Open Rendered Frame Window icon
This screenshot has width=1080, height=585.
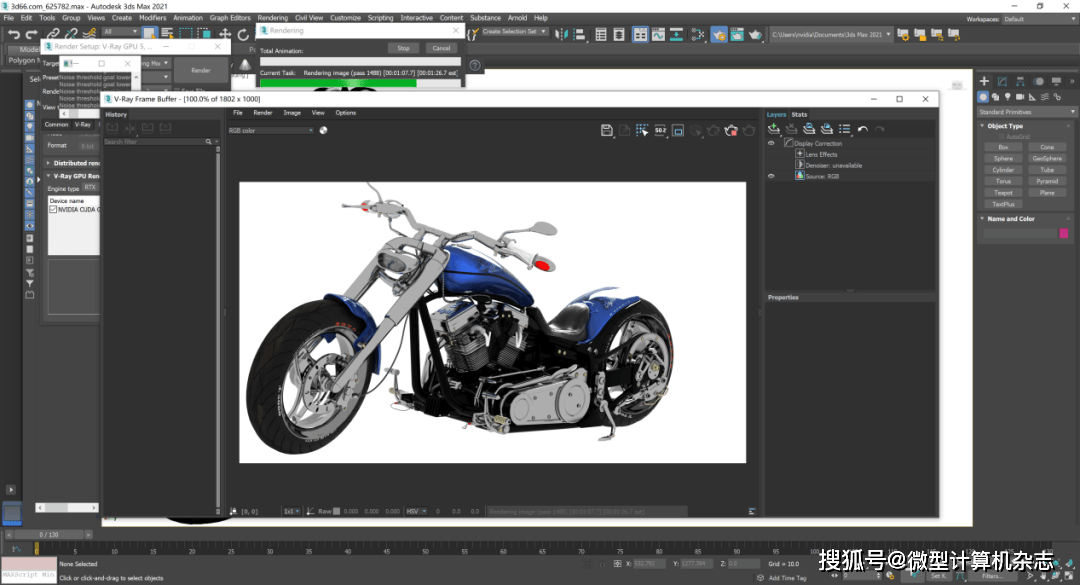coord(737,34)
